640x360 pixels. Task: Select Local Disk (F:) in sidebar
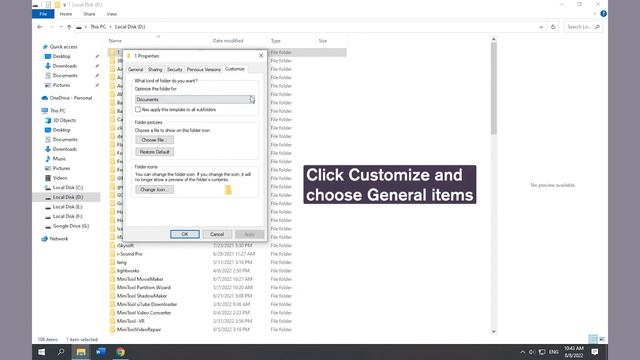point(67,216)
